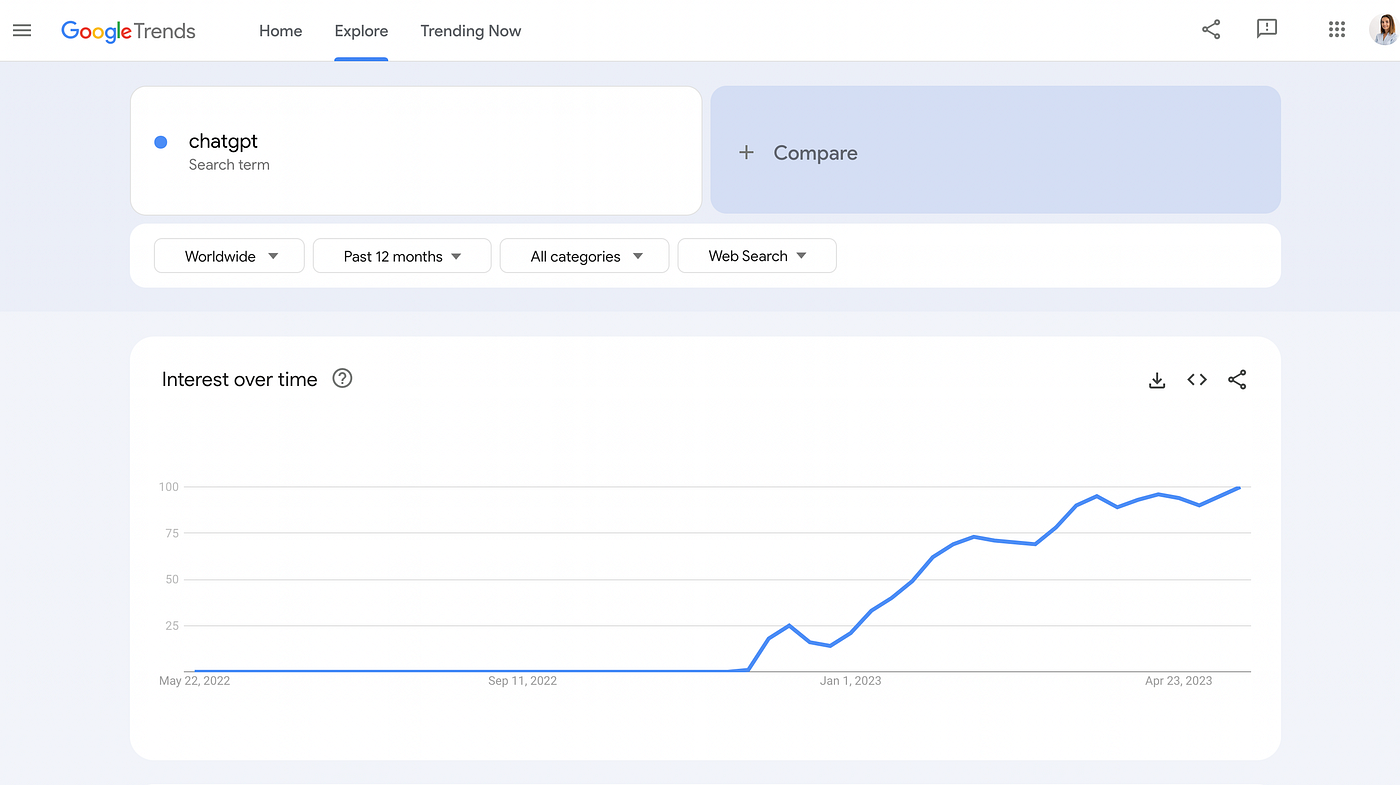Viewport: 1400px width, 785px height.
Task: Go to the Home tab
Action: [x=280, y=31]
